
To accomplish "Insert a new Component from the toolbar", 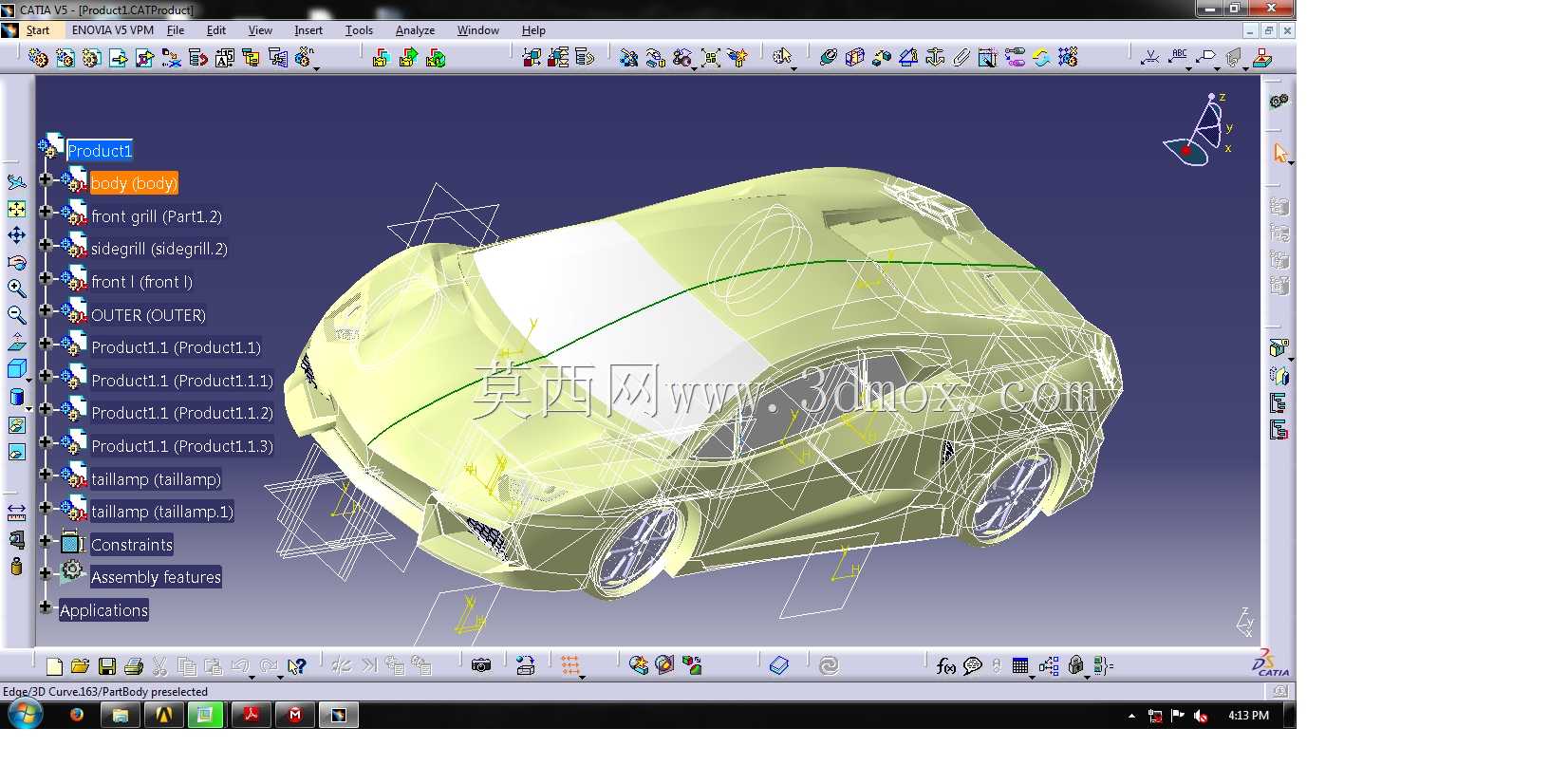I will pyautogui.click(x=38, y=58).
